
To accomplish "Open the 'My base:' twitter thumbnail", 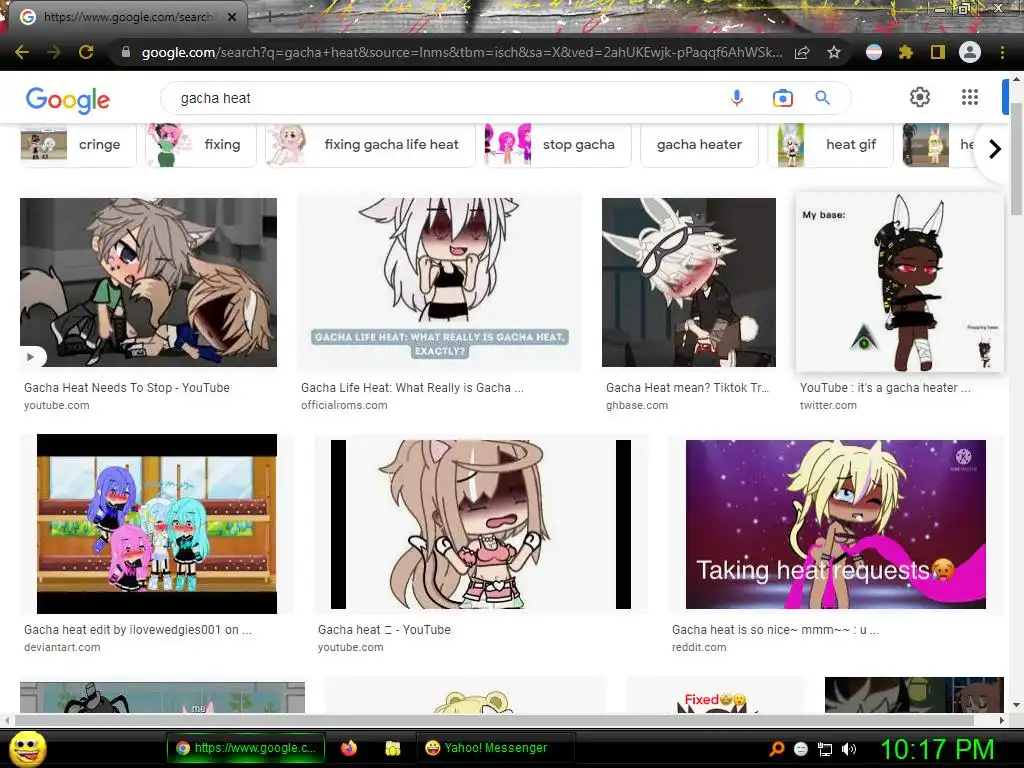I will [899, 282].
